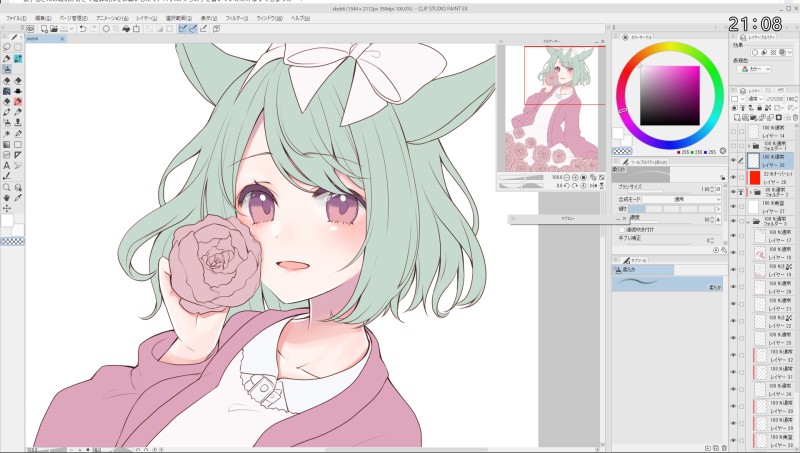
Task: Select the Auto select magic wand tool
Action: (x=7, y=134)
